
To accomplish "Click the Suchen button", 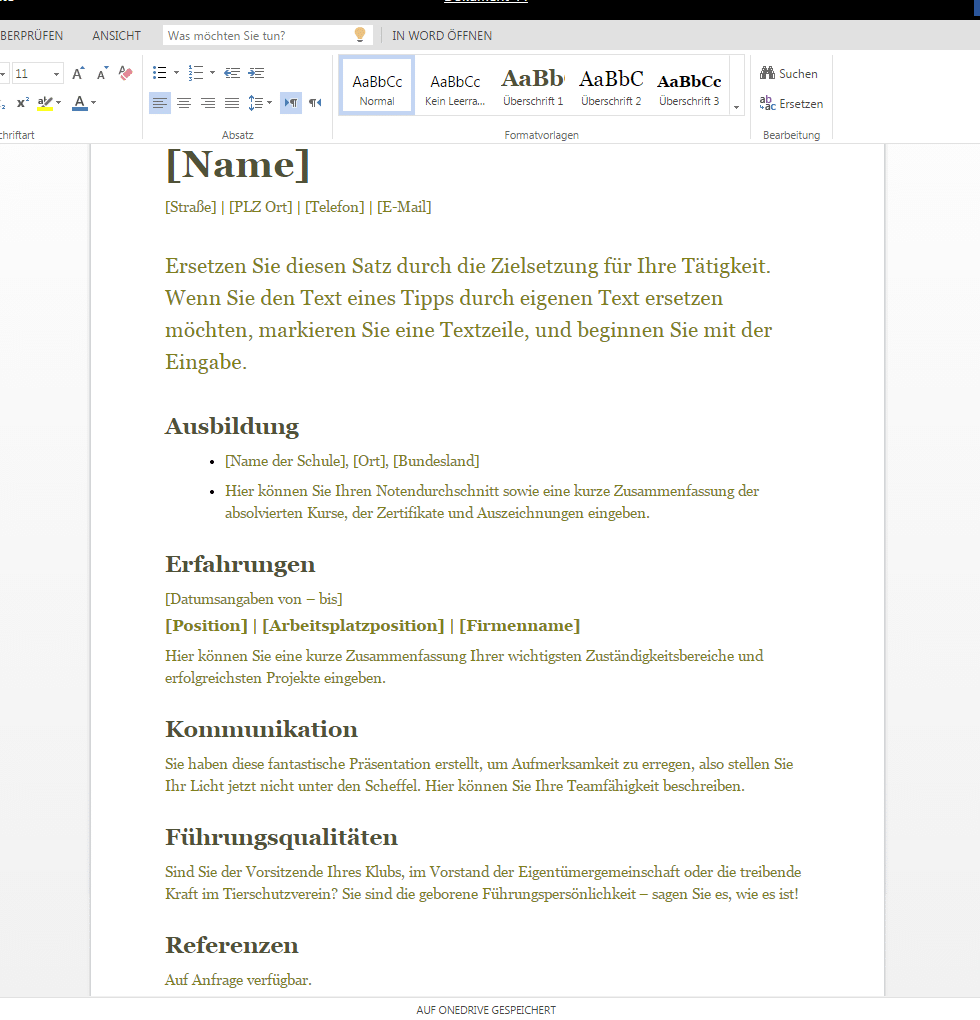I will (x=788, y=74).
